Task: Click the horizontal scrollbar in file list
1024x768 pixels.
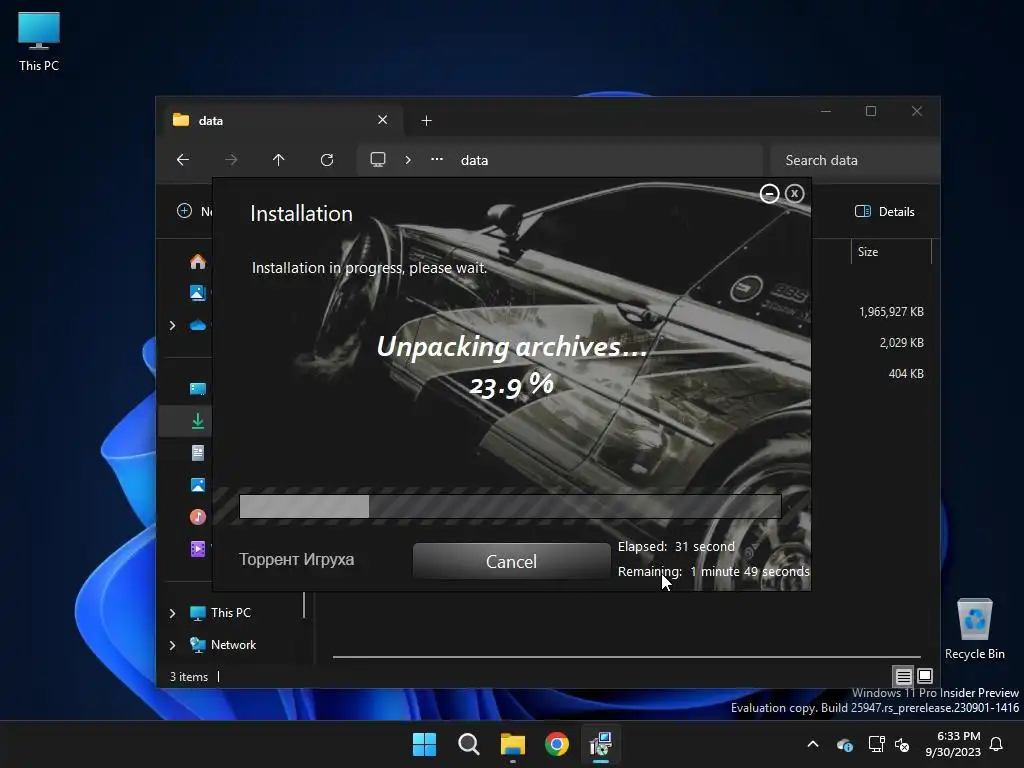Action: point(627,656)
